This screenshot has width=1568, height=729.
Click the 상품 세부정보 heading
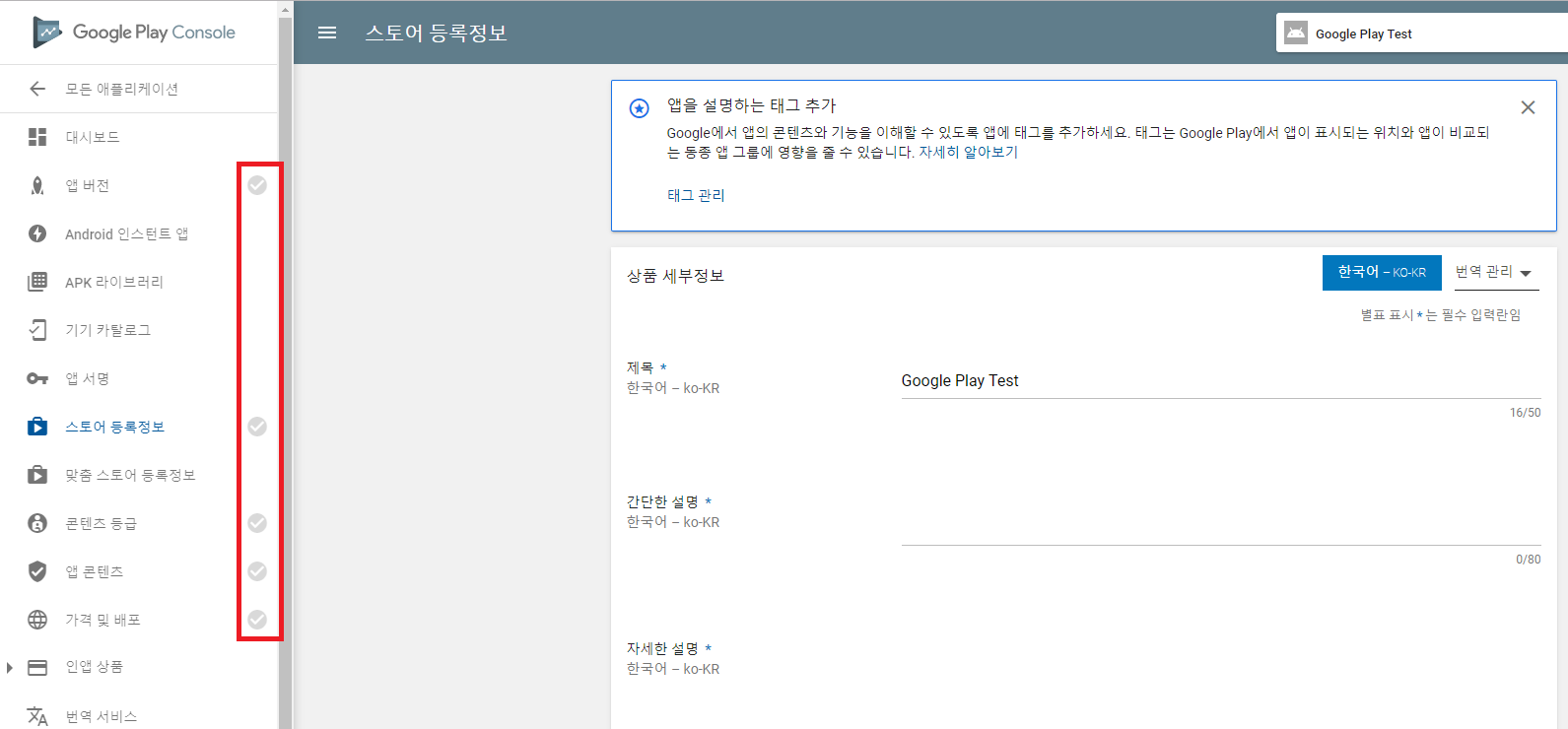(x=675, y=276)
